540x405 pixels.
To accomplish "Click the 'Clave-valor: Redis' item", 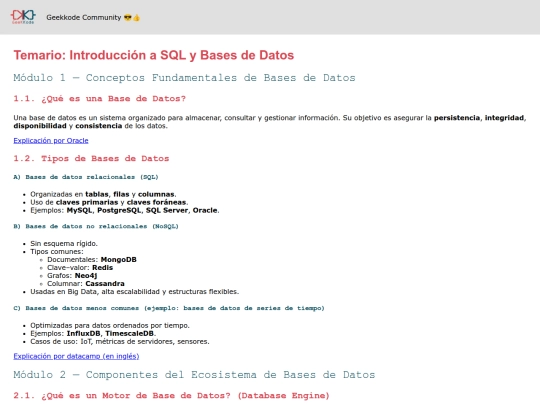I will click(x=80, y=268).
